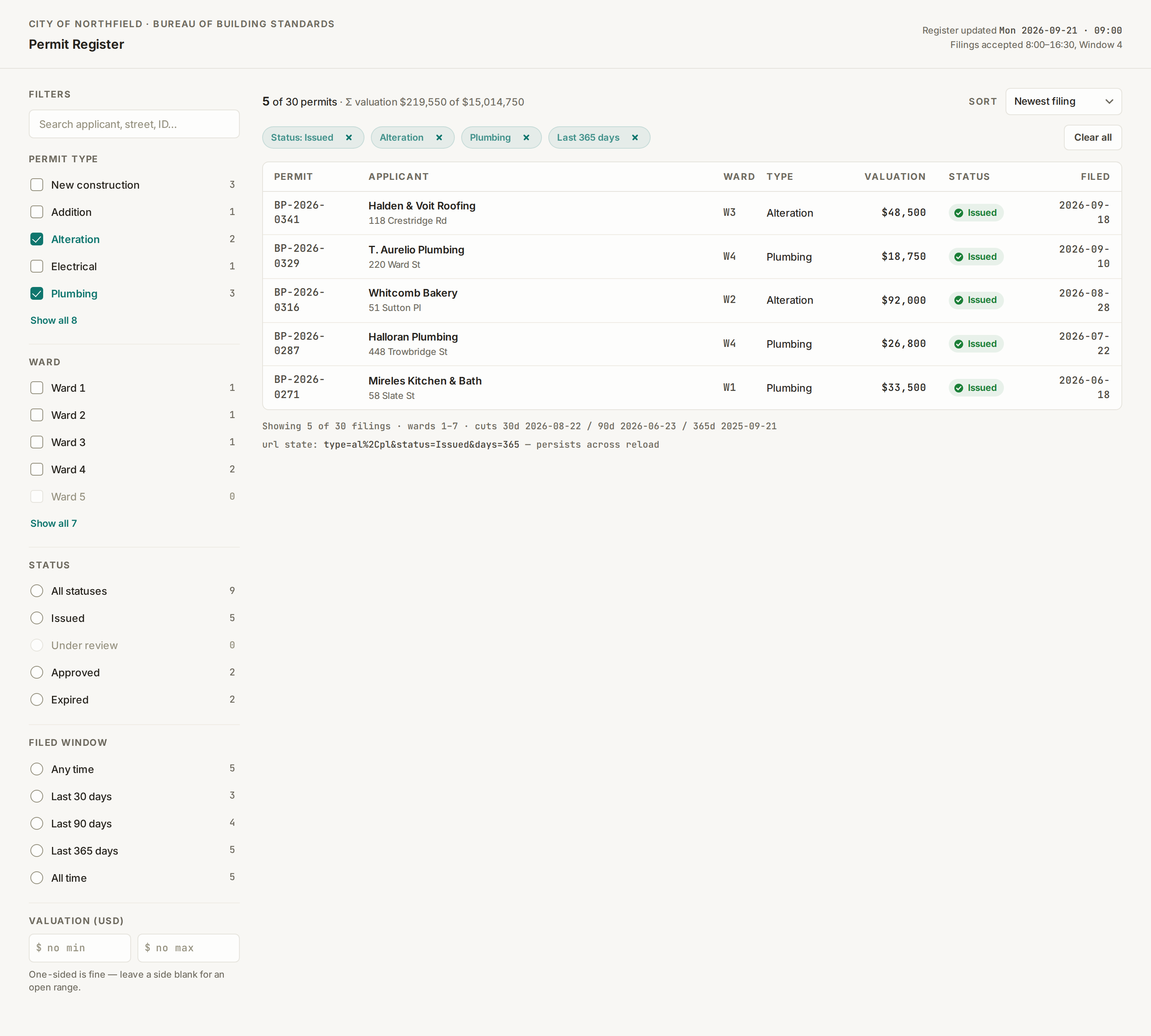Click the Permit Register page title

[x=76, y=44]
